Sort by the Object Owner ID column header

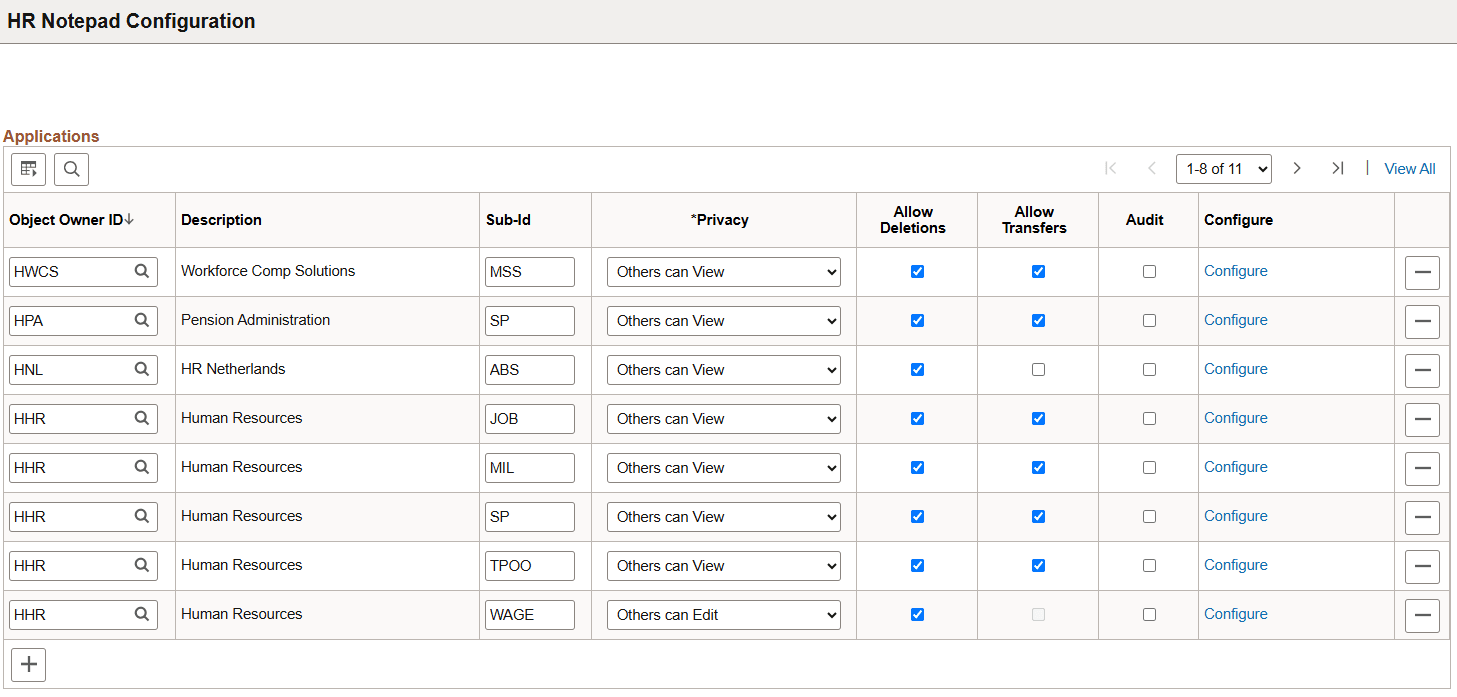[63, 219]
